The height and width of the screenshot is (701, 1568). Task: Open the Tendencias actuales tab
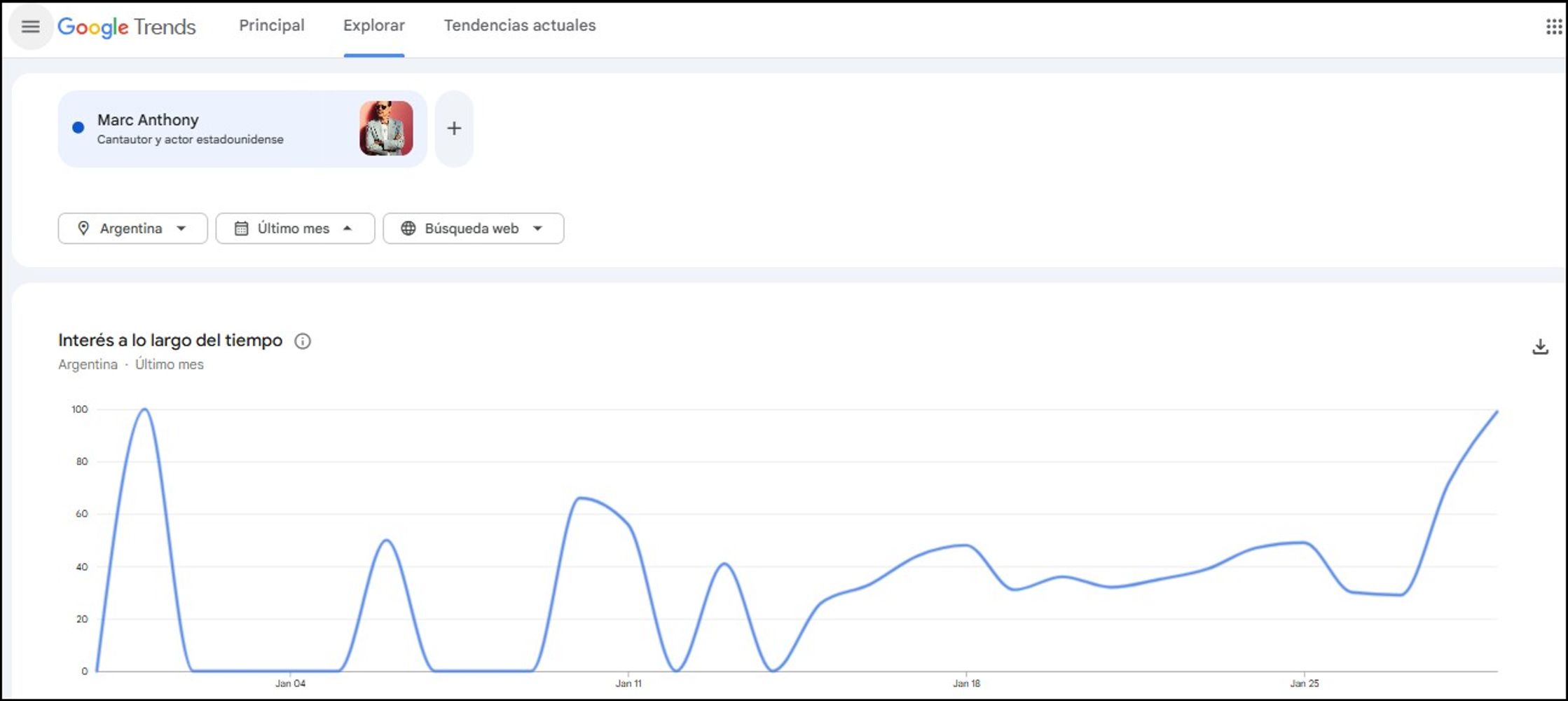click(520, 25)
